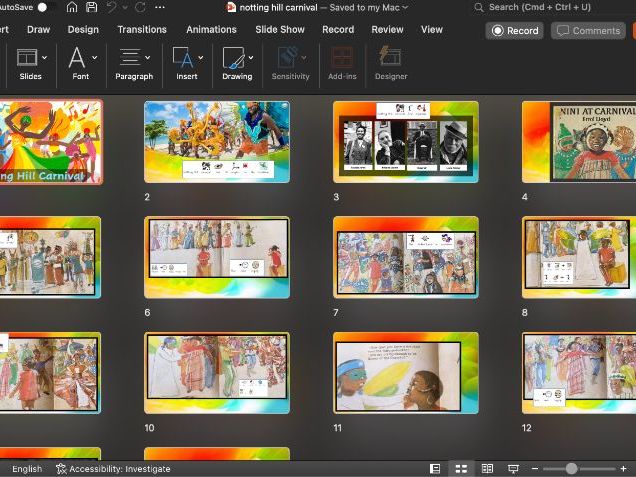Open the Draw tab
636x477 pixels.
(x=39, y=30)
